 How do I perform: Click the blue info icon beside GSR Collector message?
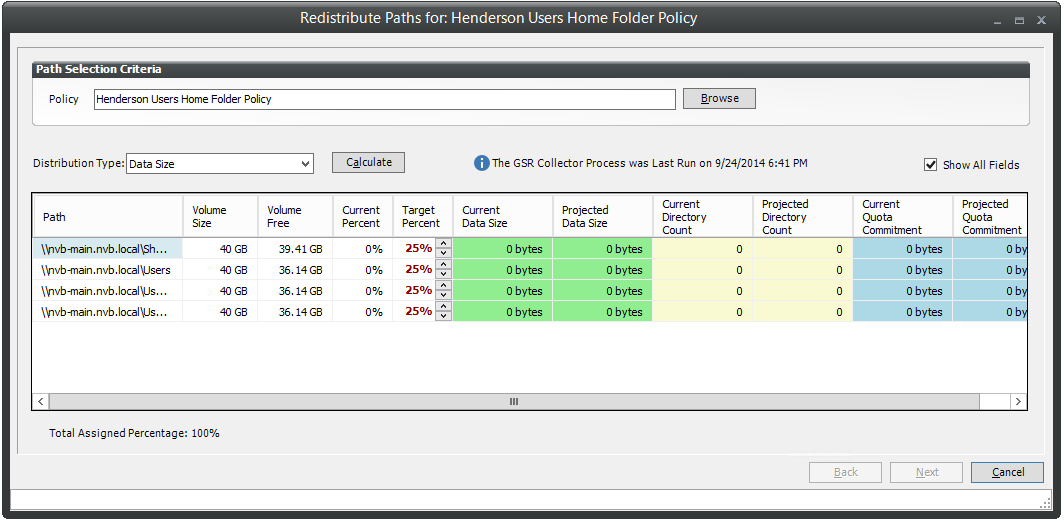tap(481, 163)
